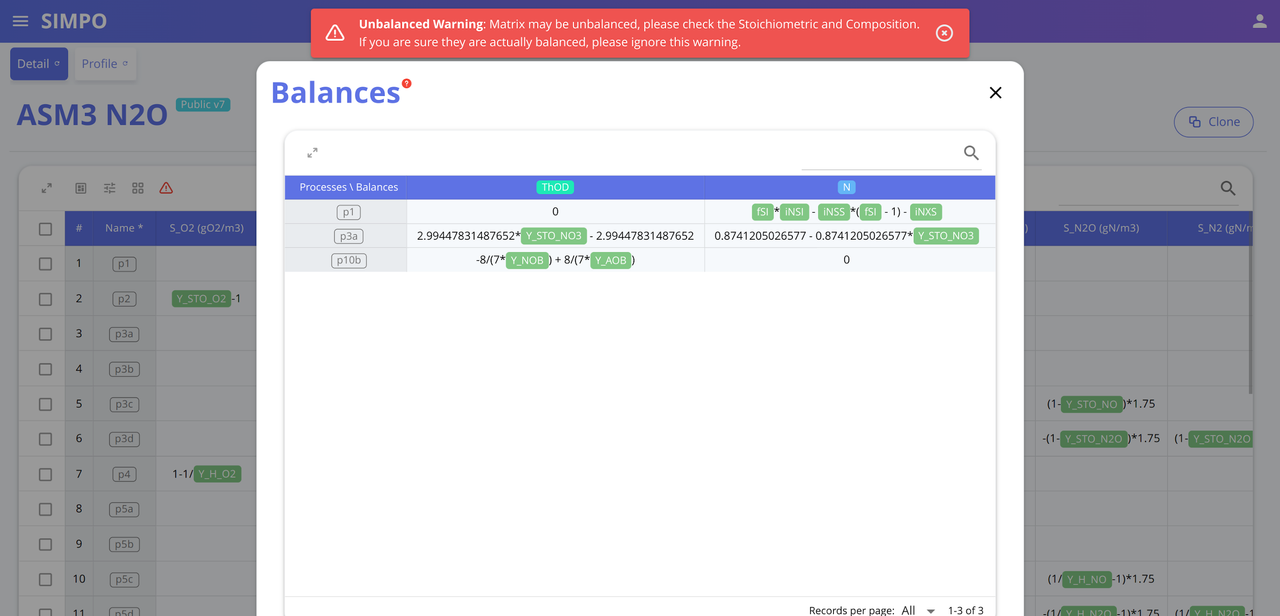Viewport: 1280px width, 616px height.
Task: Click Y_H_NO tag in row 10
Action: (x=1087, y=579)
